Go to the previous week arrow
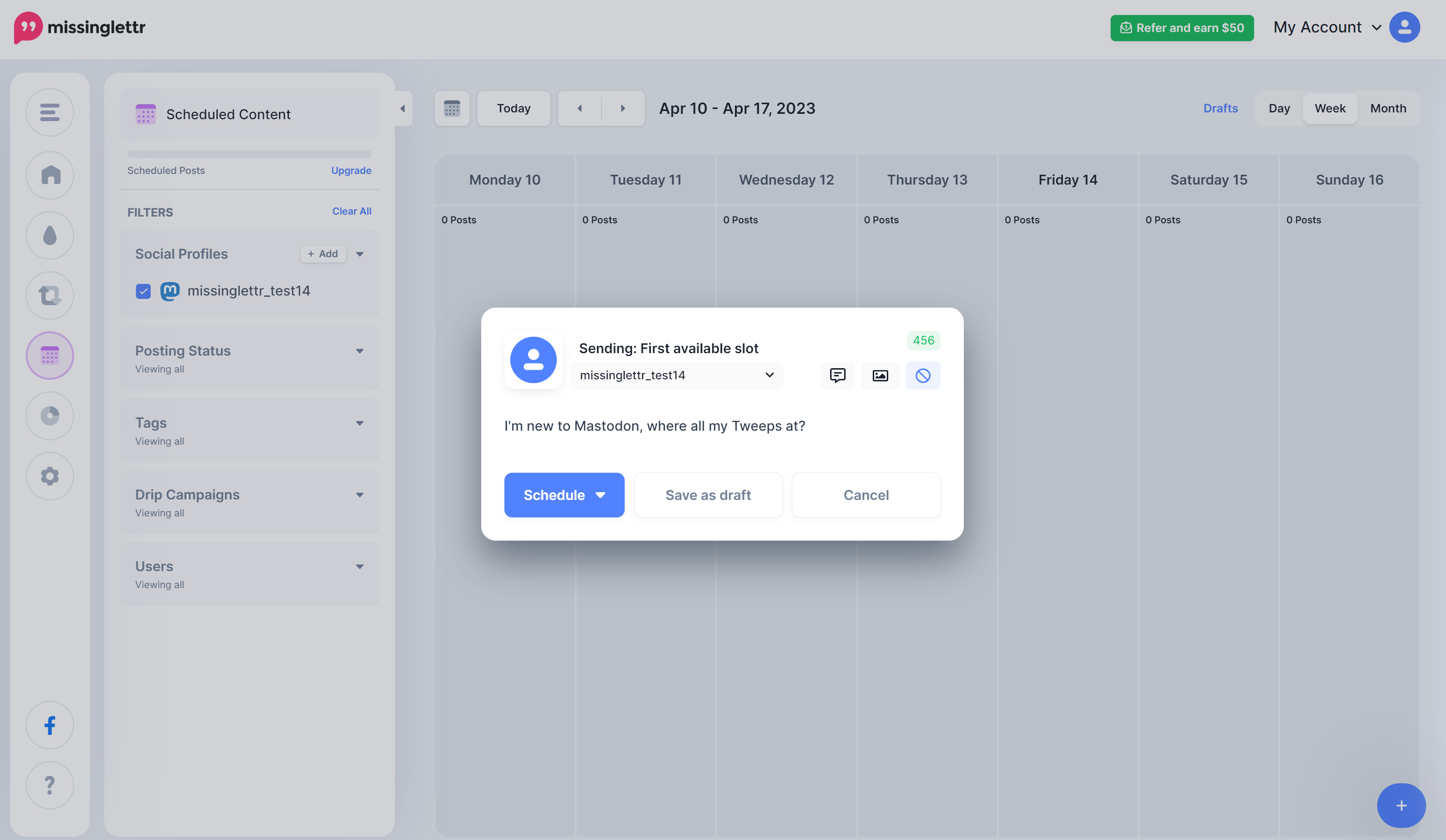 tap(580, 109)
